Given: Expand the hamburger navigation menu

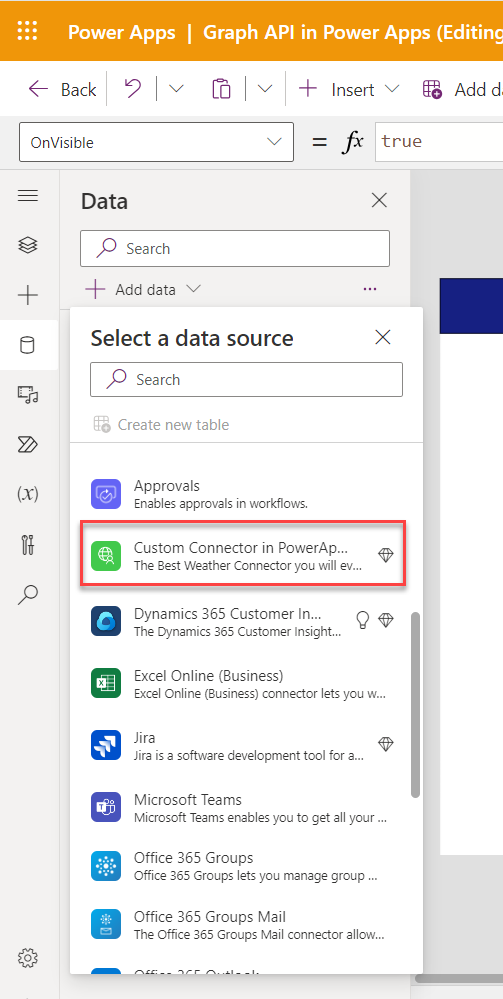Looking at the screenshot, I should 27,195.
